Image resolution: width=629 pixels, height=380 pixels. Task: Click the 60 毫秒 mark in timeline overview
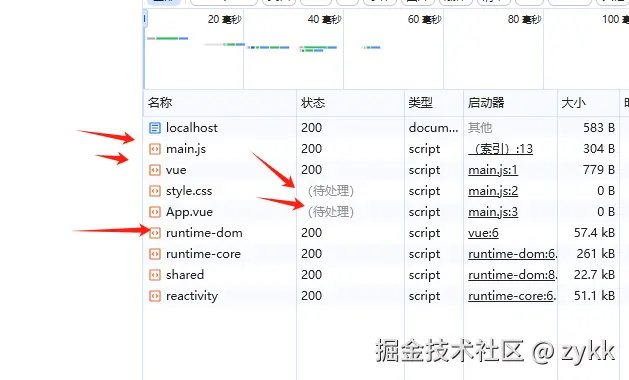click(x=424, y=19)
